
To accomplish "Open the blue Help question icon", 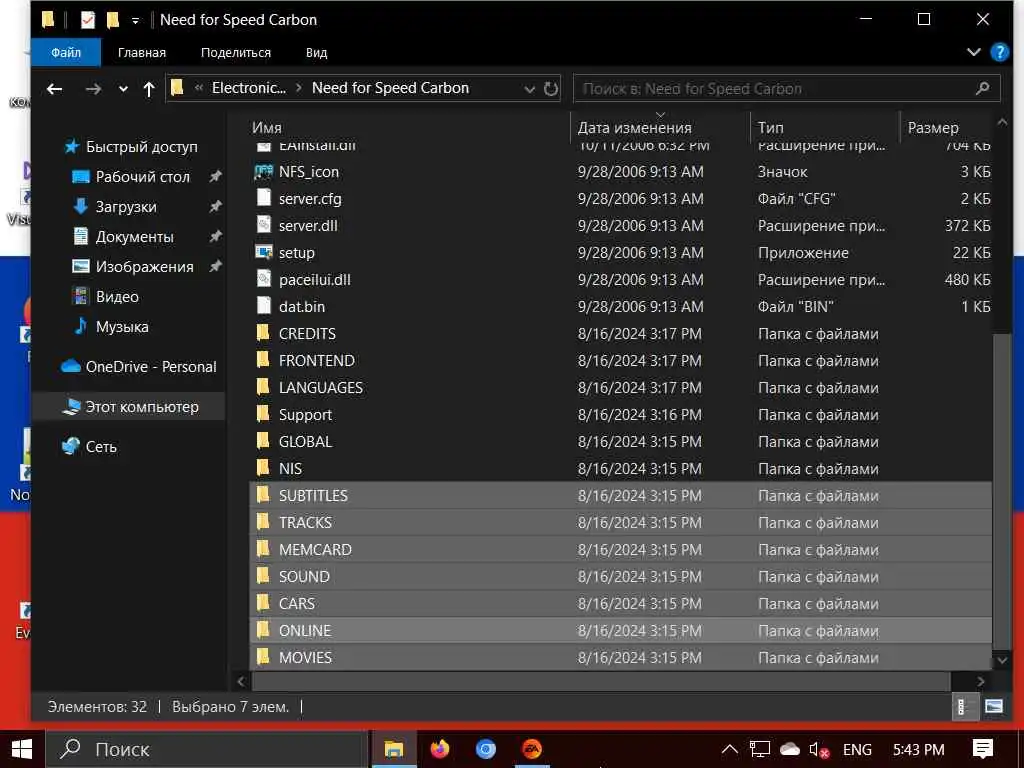I will [999, 52].
